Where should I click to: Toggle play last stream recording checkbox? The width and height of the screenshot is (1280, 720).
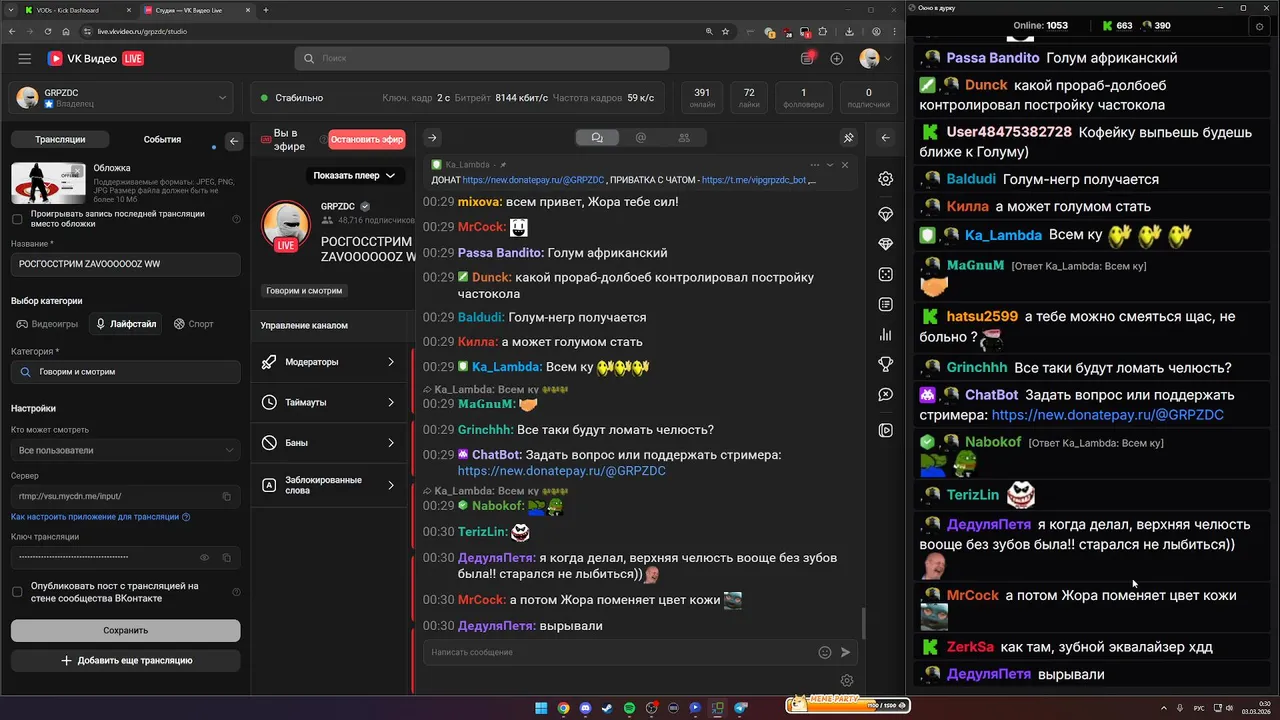pyautogui.click(x=17, y=219)
